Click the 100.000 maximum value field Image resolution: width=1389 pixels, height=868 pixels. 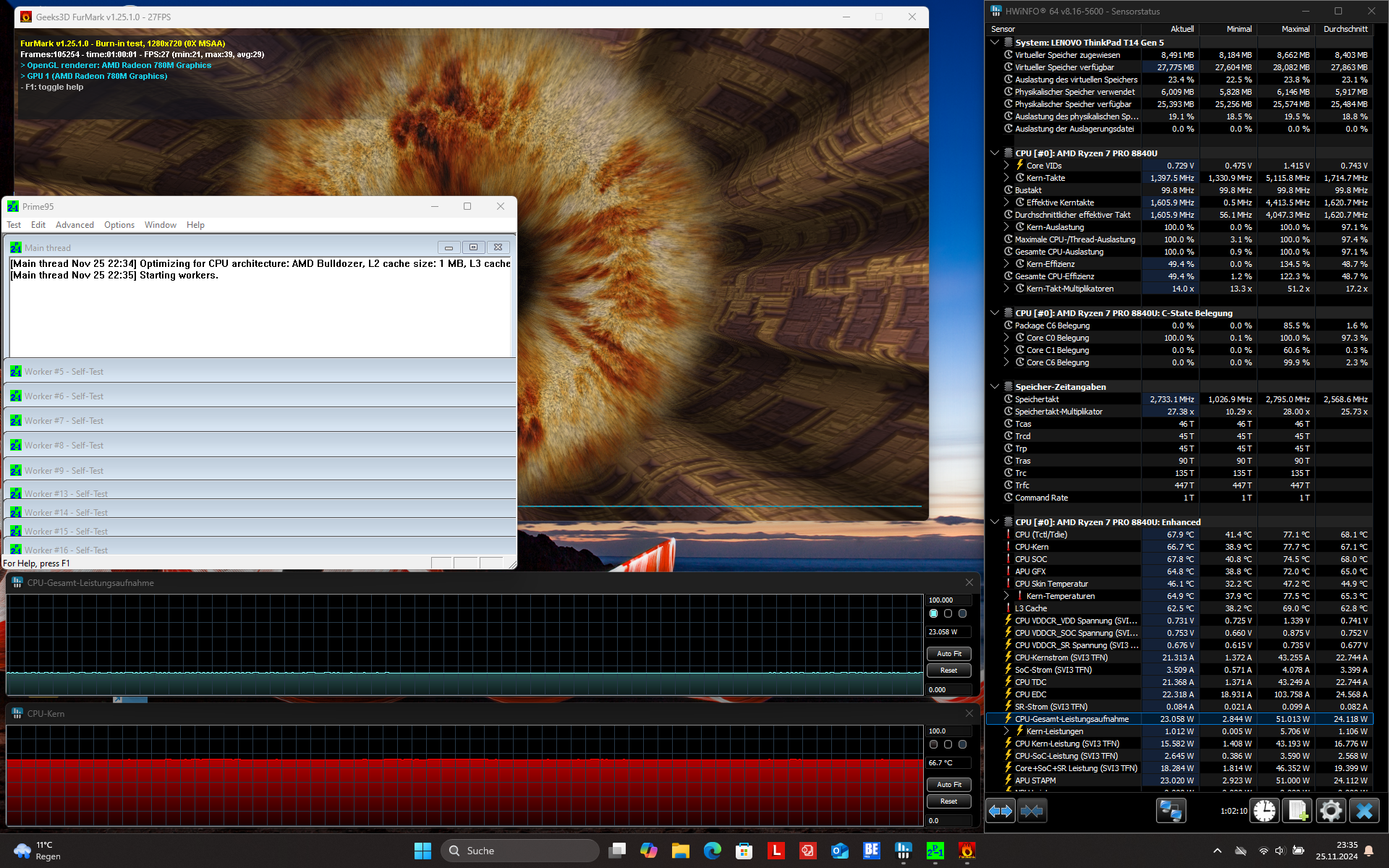(x=948, y=600)
